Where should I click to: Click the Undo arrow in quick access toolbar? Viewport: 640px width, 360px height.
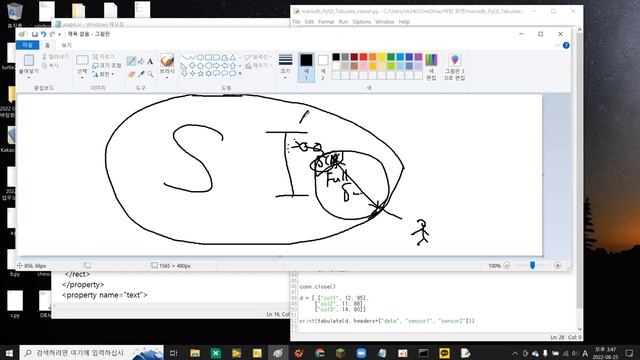43,34
